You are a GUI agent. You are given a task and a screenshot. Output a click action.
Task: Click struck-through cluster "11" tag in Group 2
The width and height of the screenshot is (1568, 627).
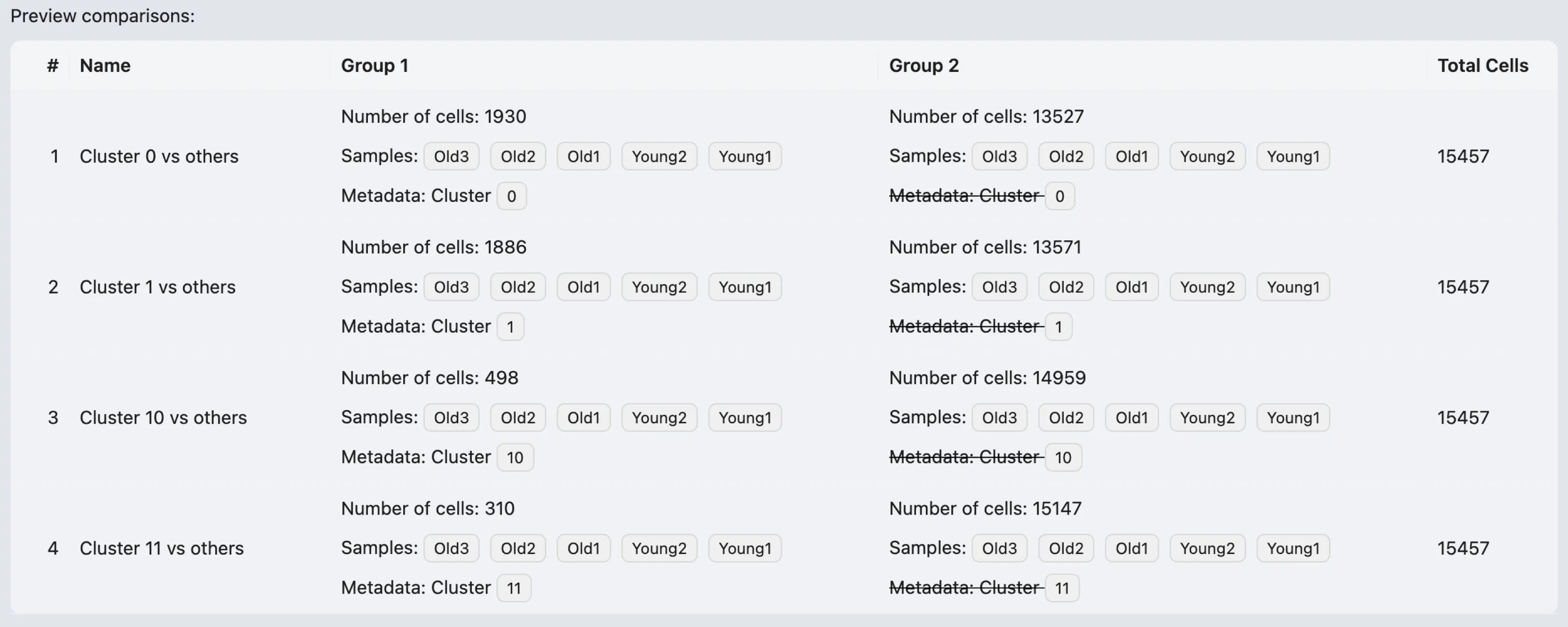[x=1062, y=588]
